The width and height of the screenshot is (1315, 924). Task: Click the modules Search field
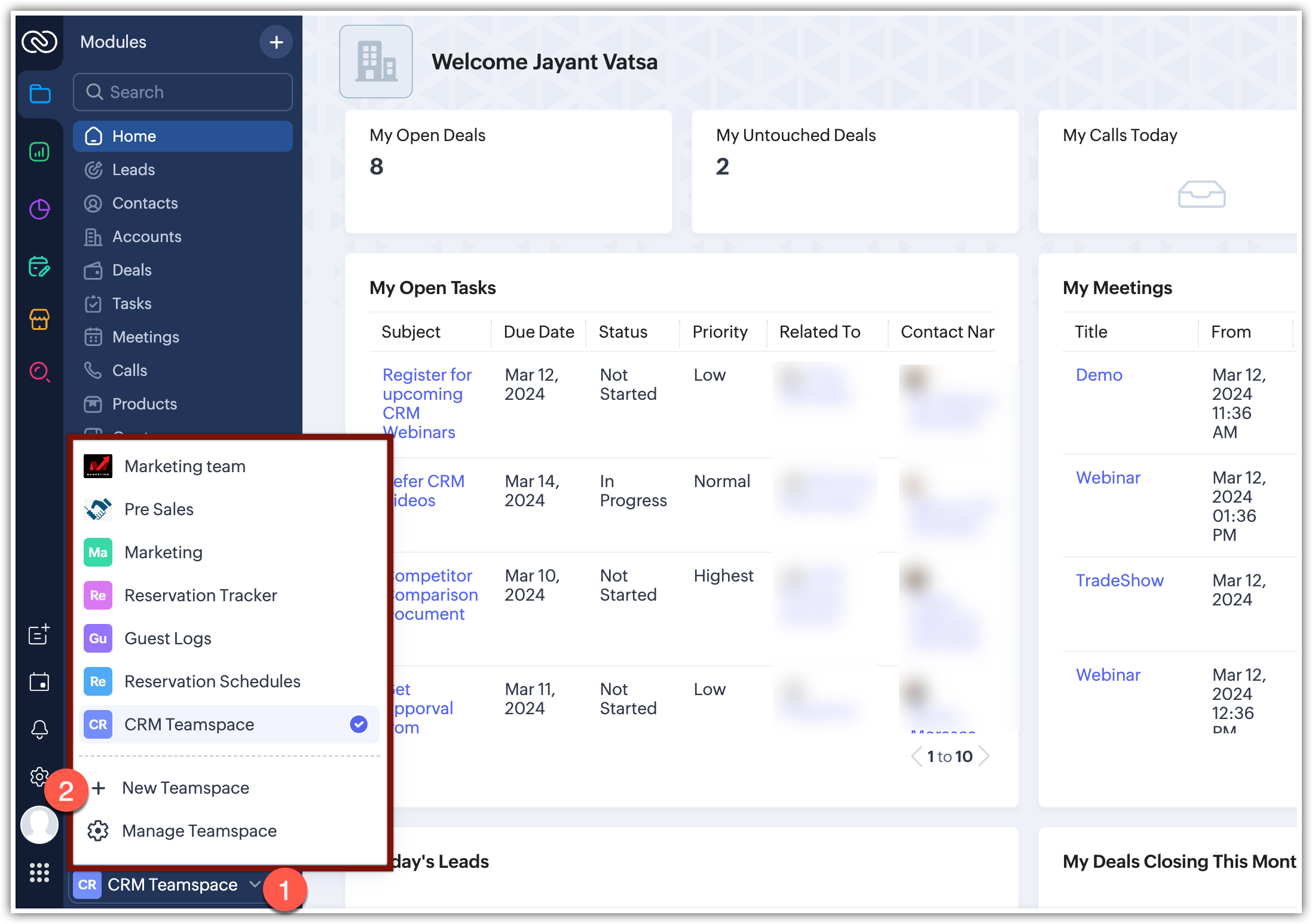click(x=183, y=92)
